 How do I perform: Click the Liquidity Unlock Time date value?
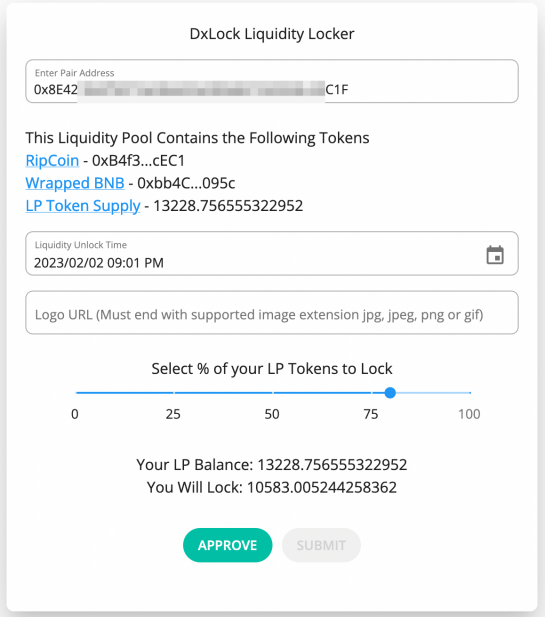pos(99,263)
